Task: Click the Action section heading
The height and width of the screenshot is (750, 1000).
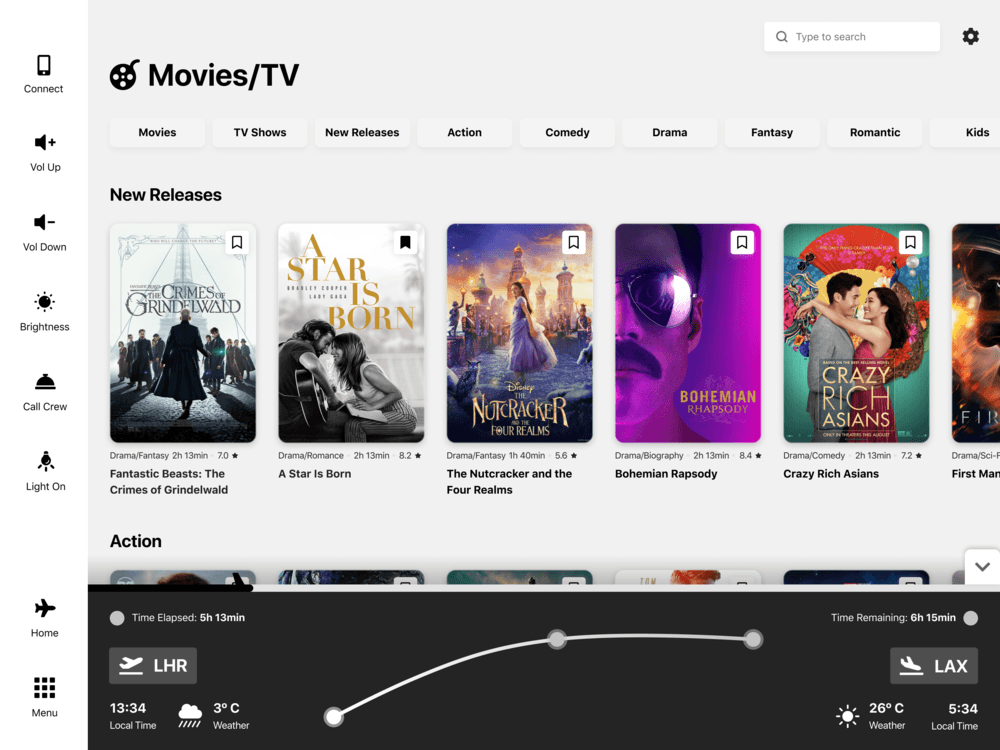Action: (x=136, y=541)
